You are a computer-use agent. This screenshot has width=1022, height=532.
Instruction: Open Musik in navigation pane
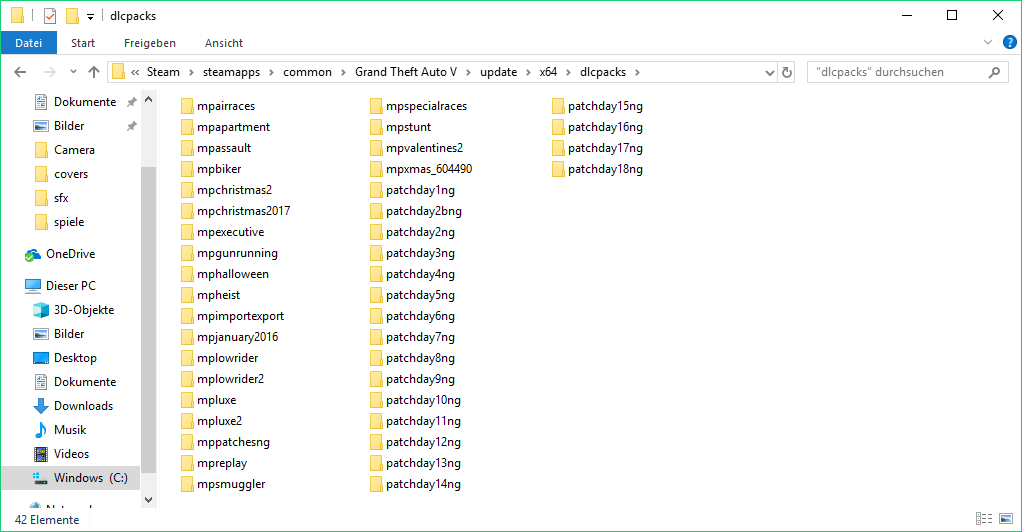click(x=70, y=430)
